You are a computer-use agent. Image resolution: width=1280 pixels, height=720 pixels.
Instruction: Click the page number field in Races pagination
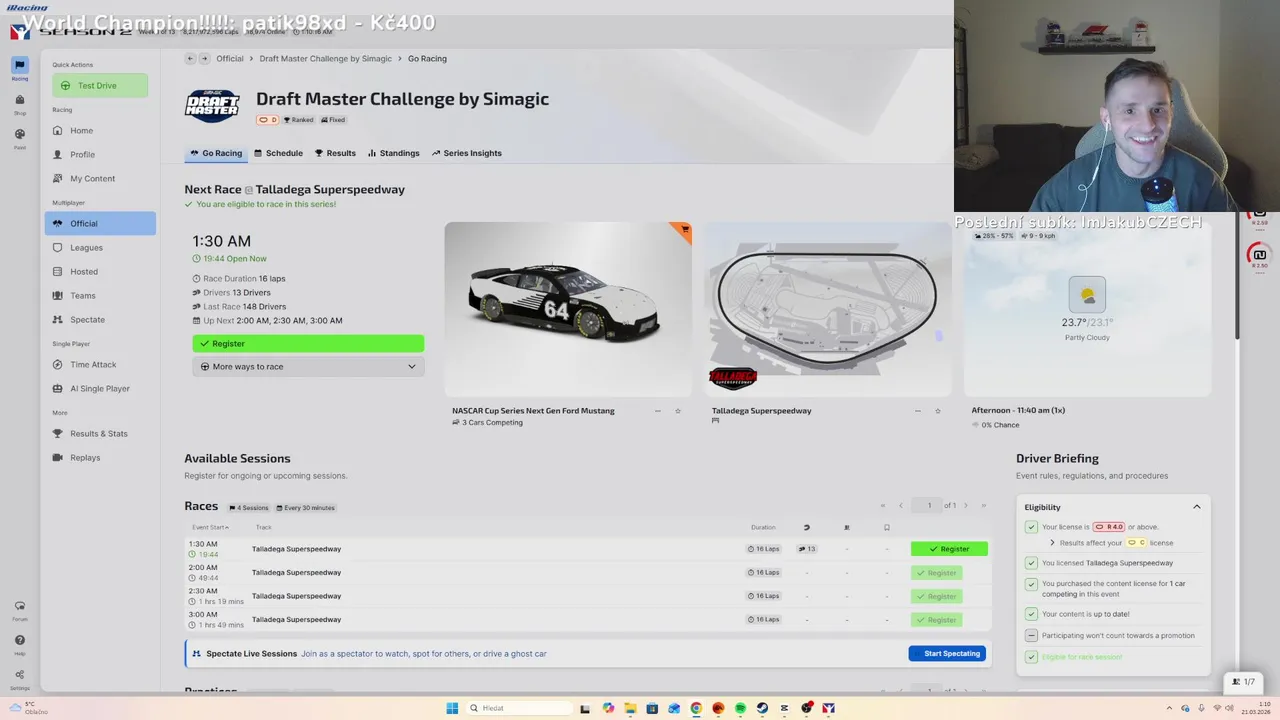click(929, 506)
